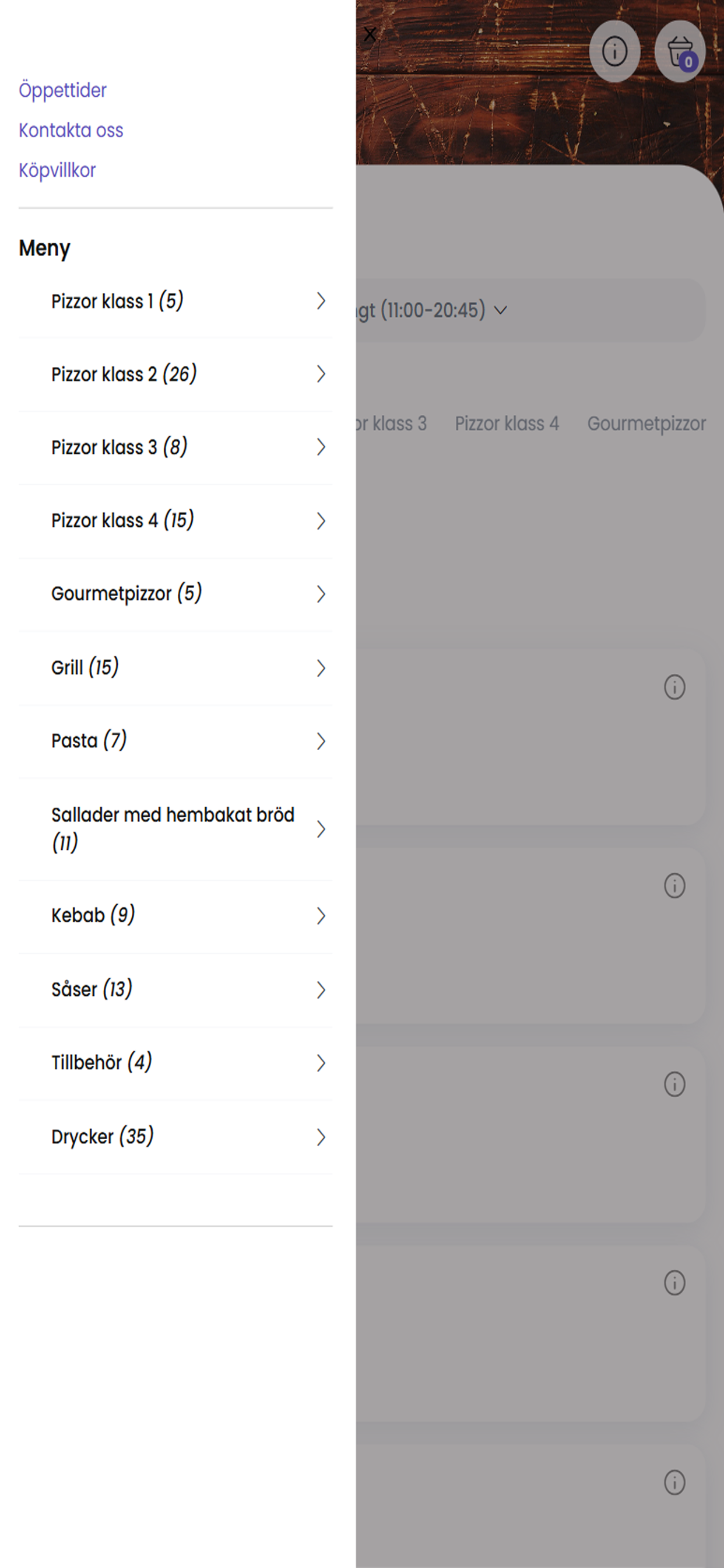The width and height of the screenshot is (724, 1568).
Task: Open the Kontakta oss link
Action: pyautogui.click(x=71, y=130)
